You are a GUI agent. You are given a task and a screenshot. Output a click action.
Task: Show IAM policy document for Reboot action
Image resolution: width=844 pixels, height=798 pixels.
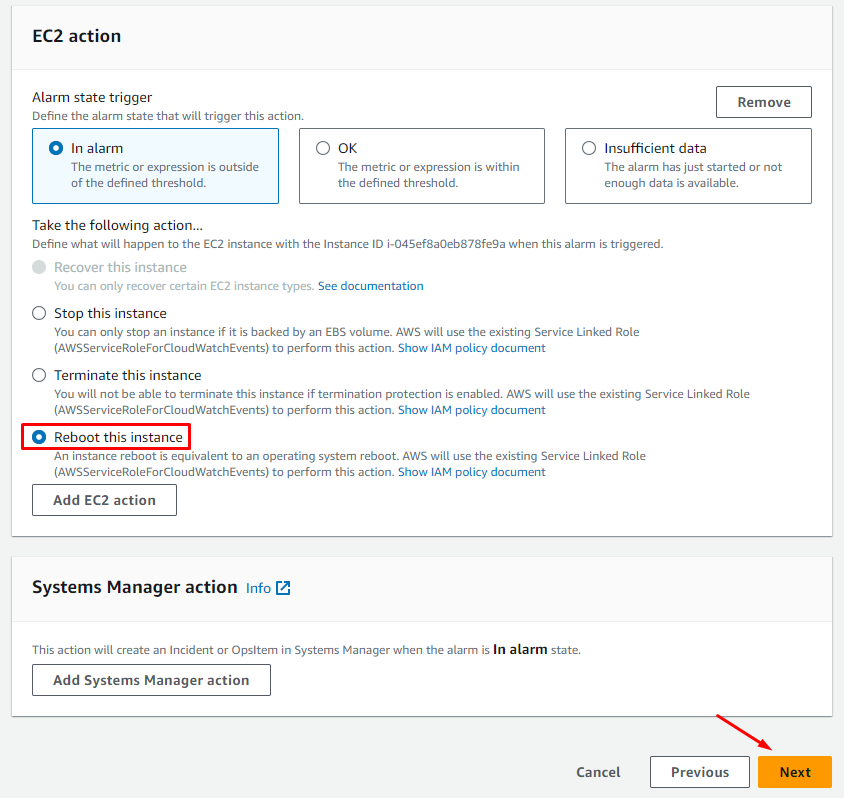(x=471, y=472)
